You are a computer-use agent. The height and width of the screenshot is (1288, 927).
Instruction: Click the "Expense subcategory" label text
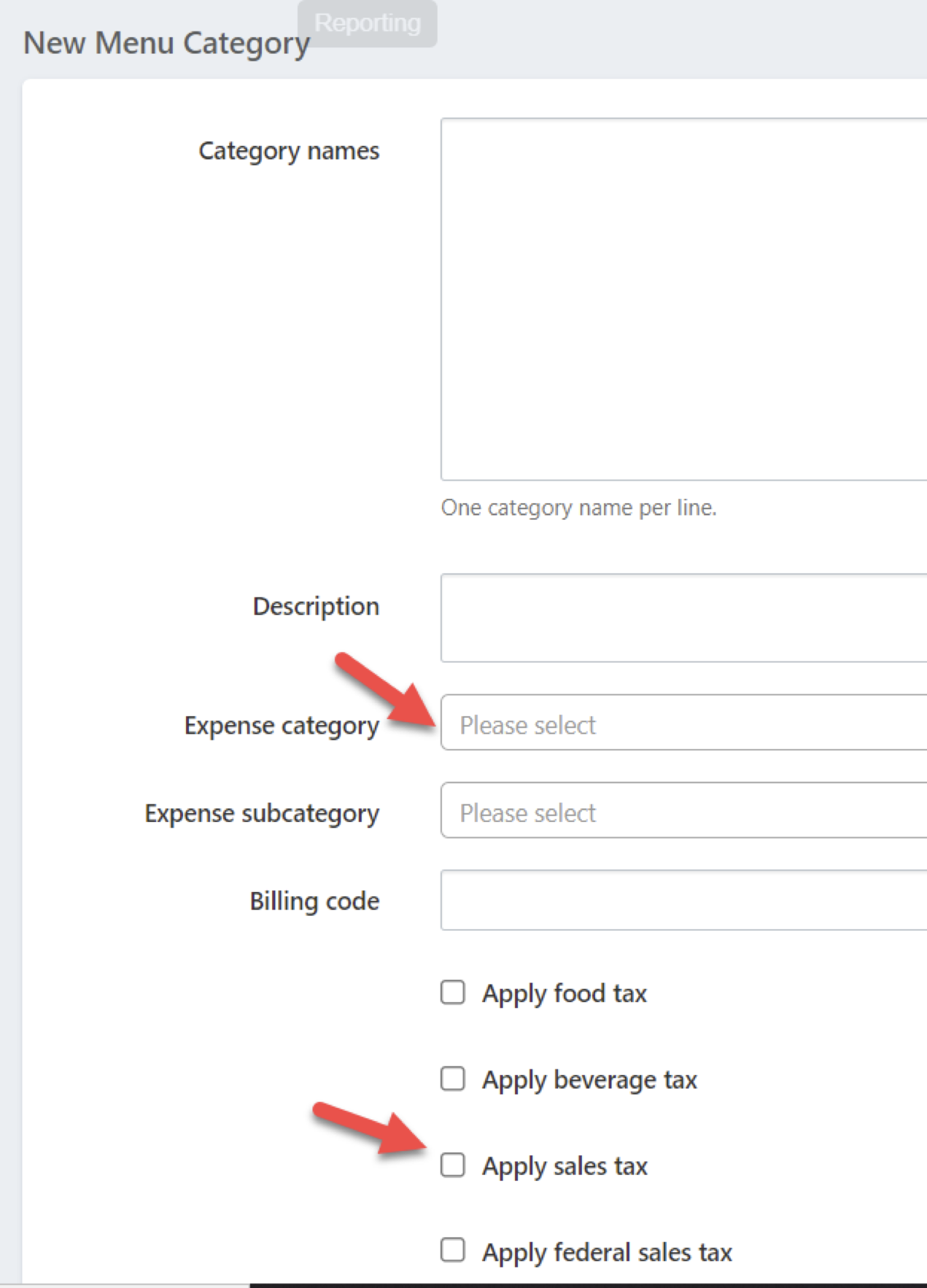(262, 813)
